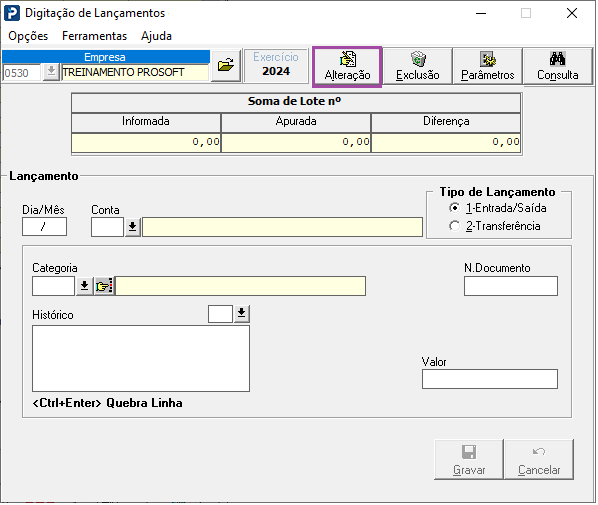Click the N.Documento input field

511,286
